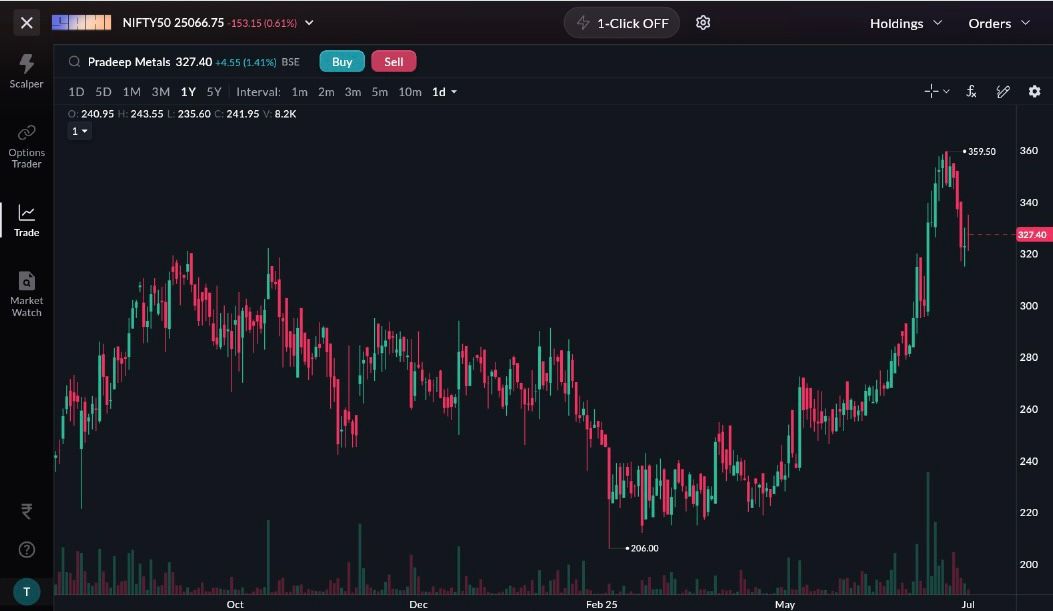Image resolution: width=1053 pixels, height=611 pixels.
Task: Open the T profile avatar
Action: 26,592
